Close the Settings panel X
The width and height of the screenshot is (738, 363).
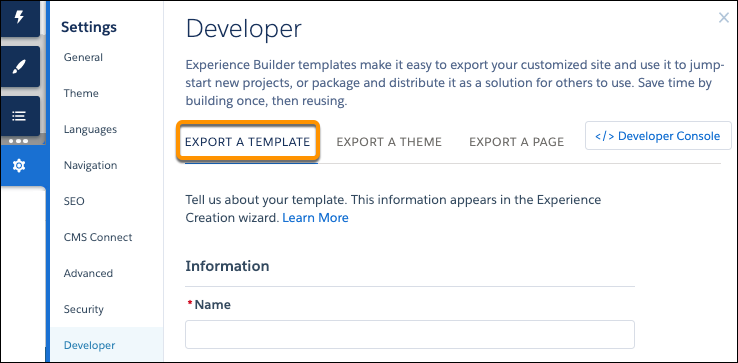[723, 18]
